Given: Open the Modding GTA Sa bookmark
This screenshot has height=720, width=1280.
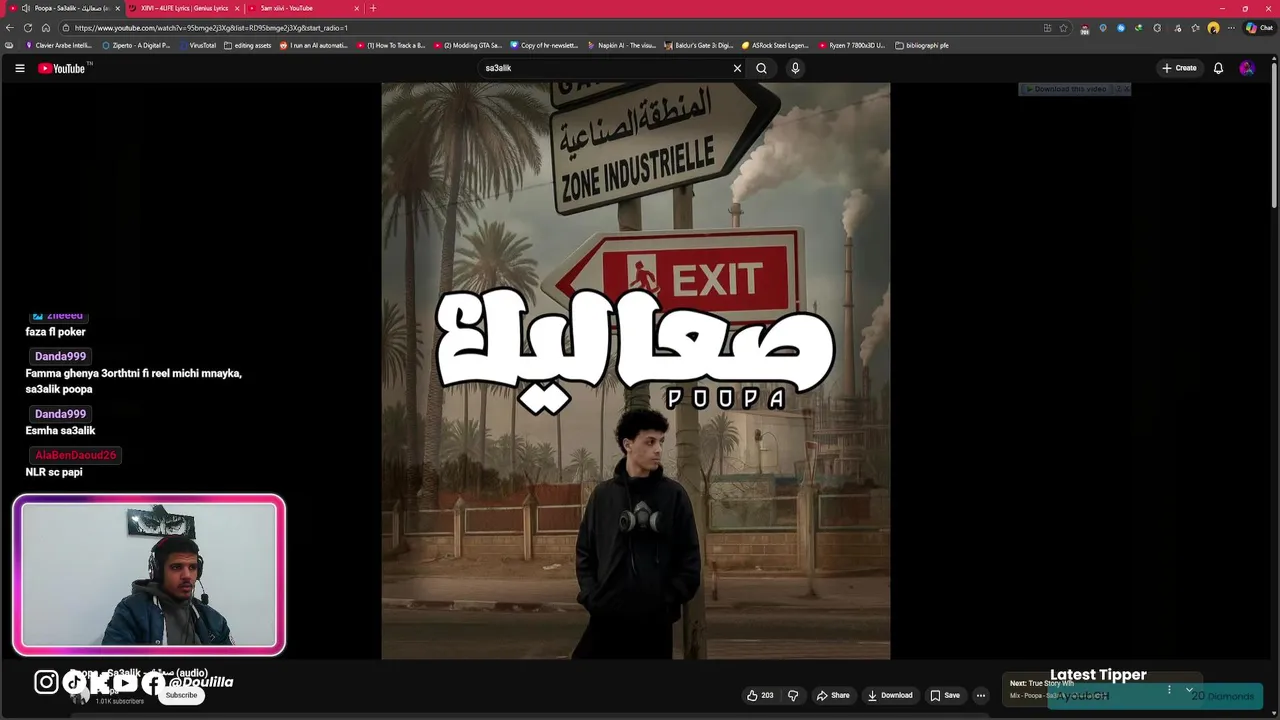Looking at the screenshot, I should (468, 45).
